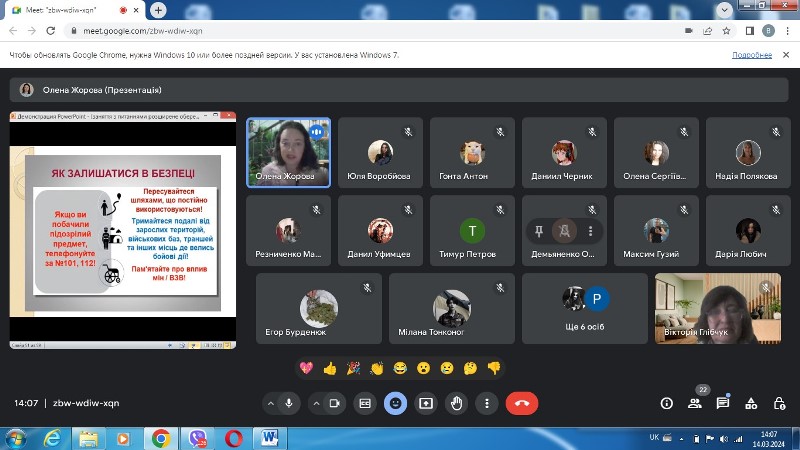Pin Демьяненко's tile

[539, 231]
